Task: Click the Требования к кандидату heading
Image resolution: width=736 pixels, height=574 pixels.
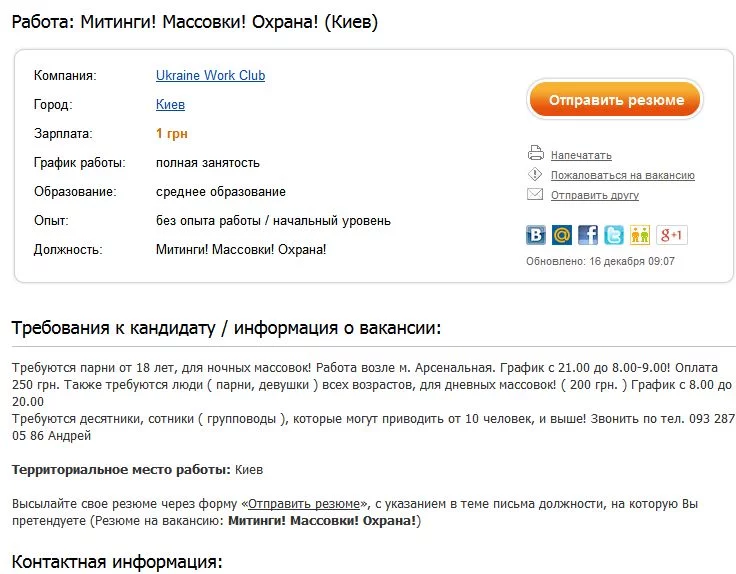Action: pyautogui.click(x=225, y=329)
